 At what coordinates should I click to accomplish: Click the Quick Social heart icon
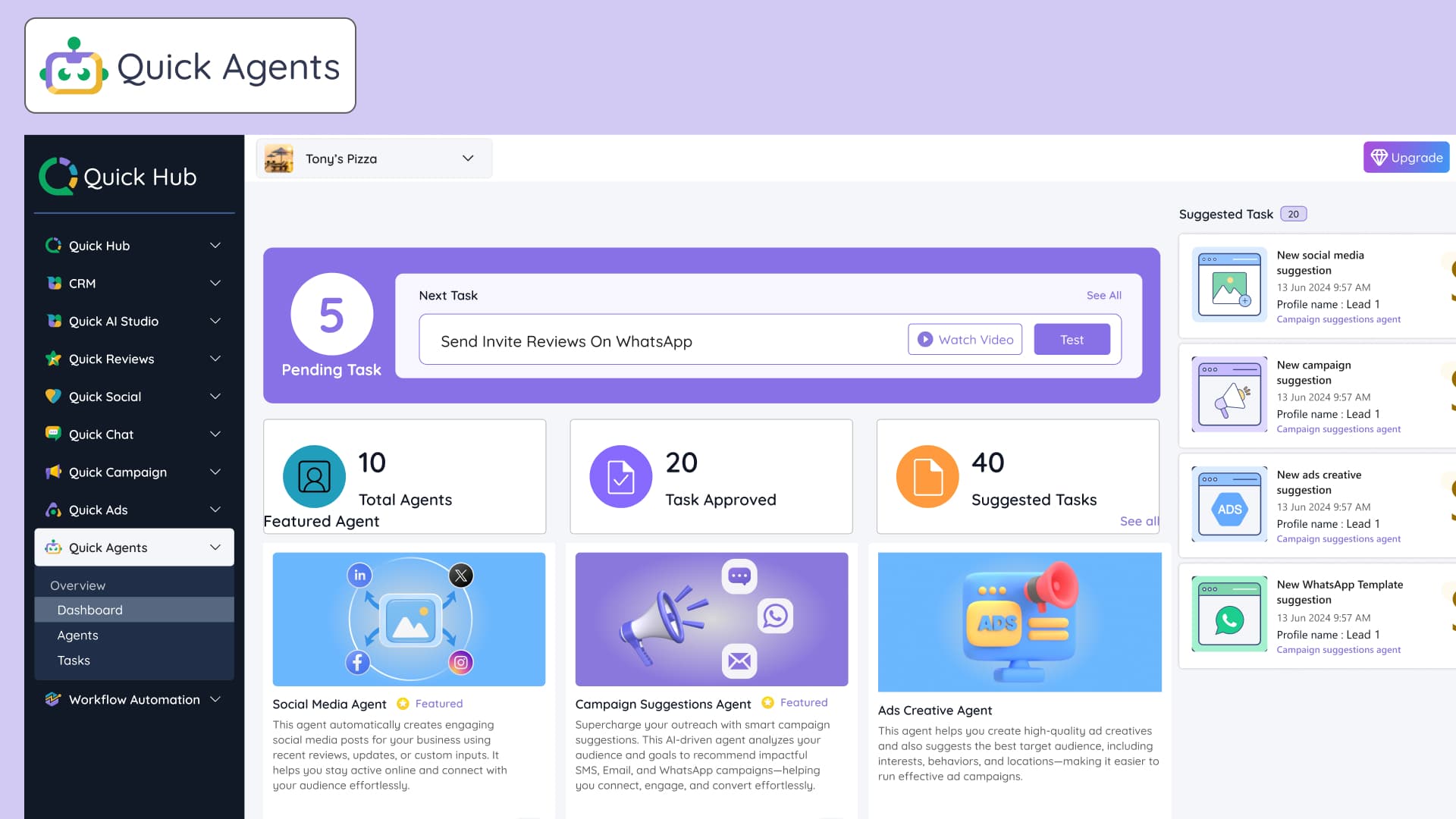click(x=54, y=396)
